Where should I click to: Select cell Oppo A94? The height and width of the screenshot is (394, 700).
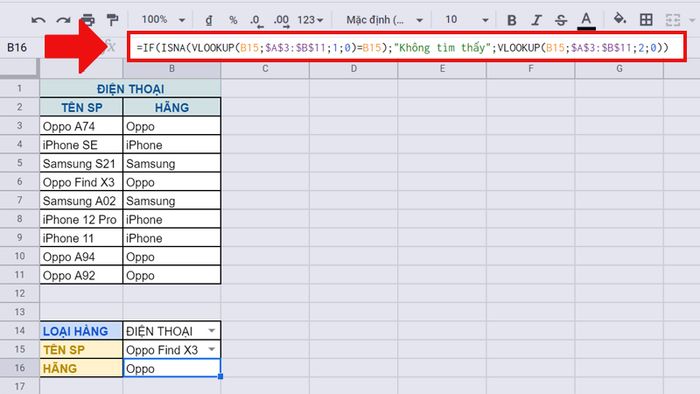(81, 257)
